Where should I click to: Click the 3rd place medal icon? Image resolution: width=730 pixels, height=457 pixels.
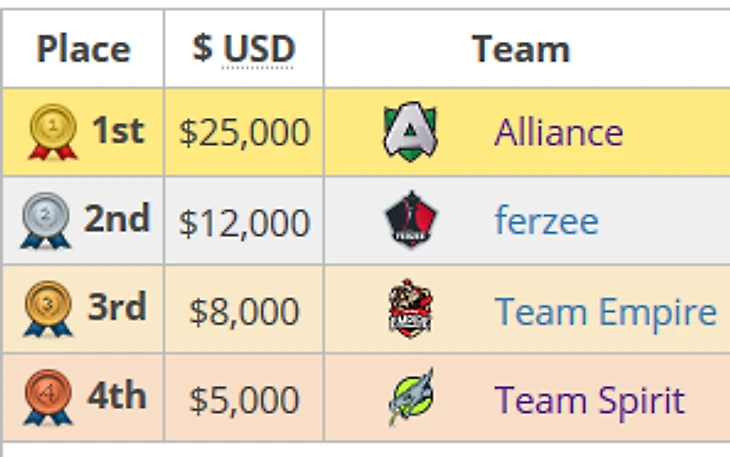click(x=48, y=309)
